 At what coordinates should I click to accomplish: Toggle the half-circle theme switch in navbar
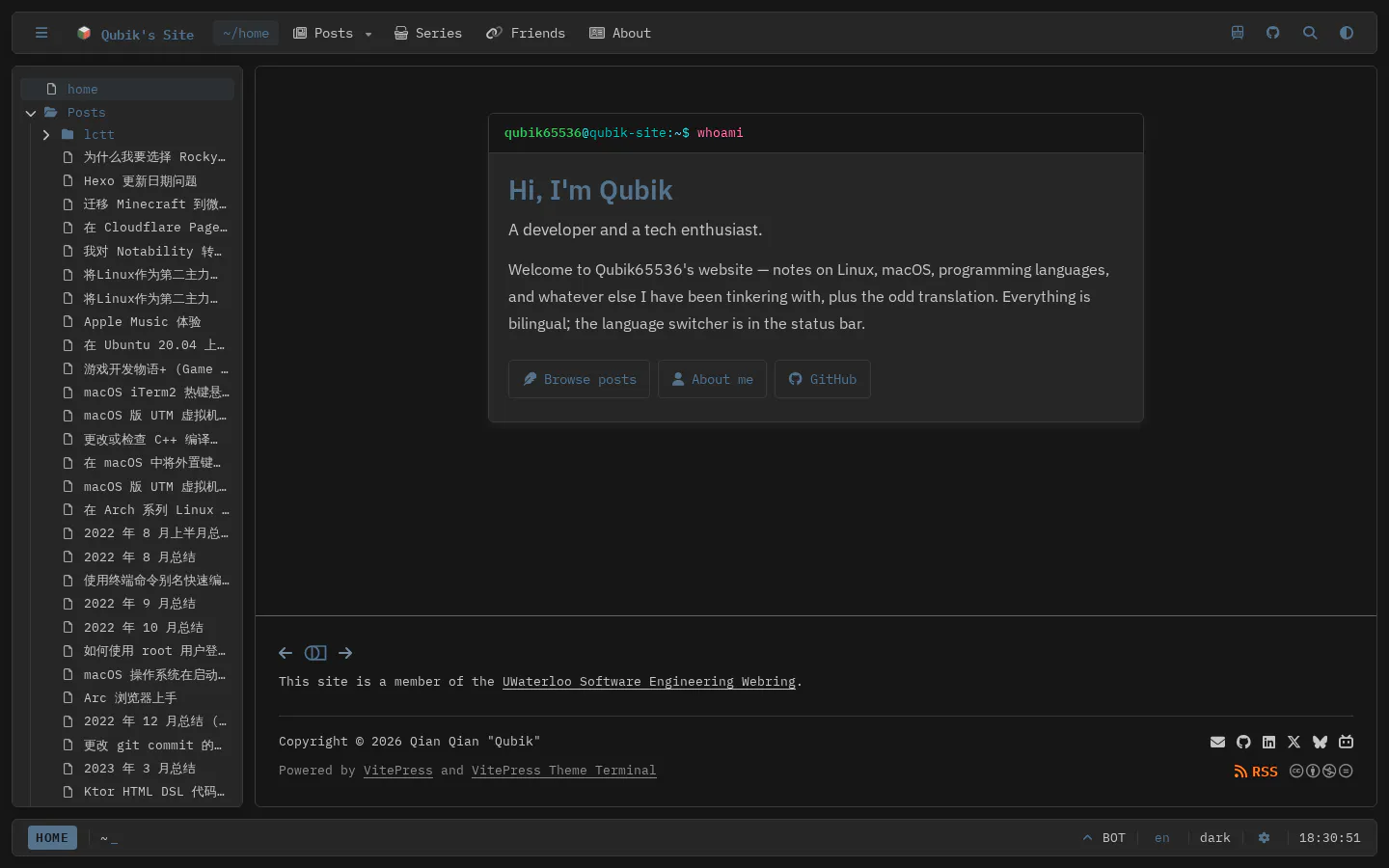(1347, 33)
